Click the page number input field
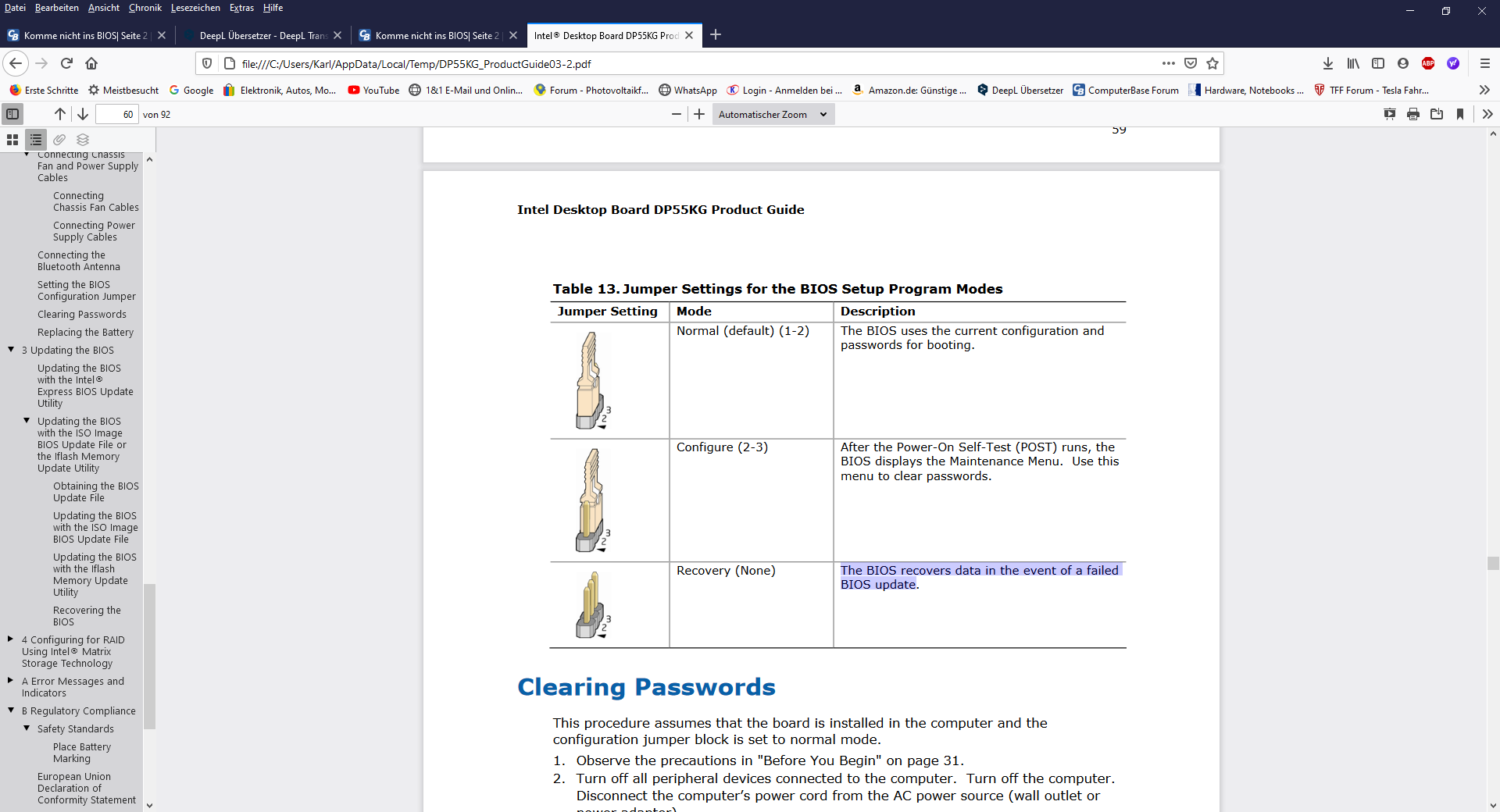The width and height of the screenshot is (1500, 812). [x=116, y=114]
